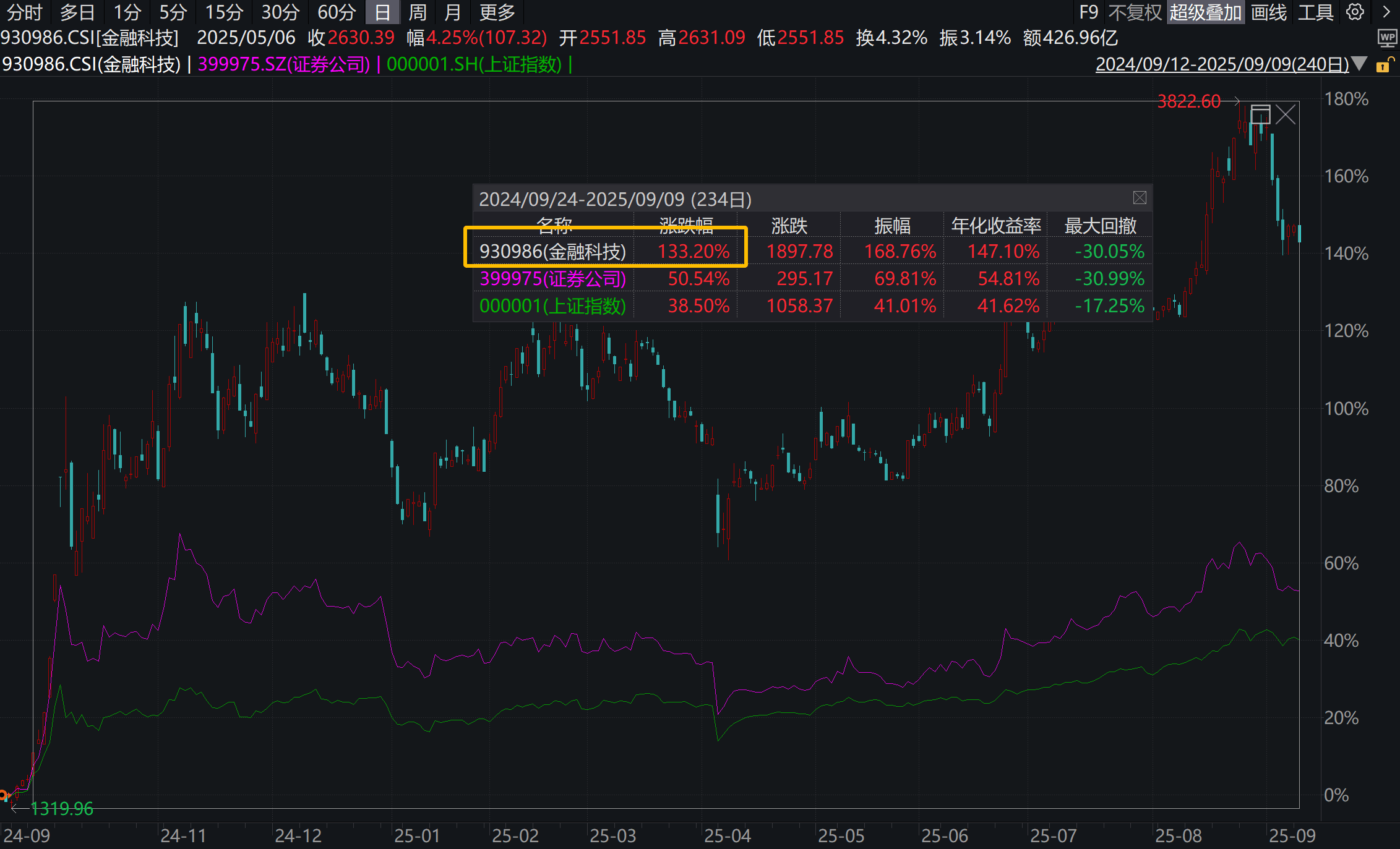The image size is (1400, 849).
Task: Switch to the 分时 intraday tab
Action: tap(24, 12)
